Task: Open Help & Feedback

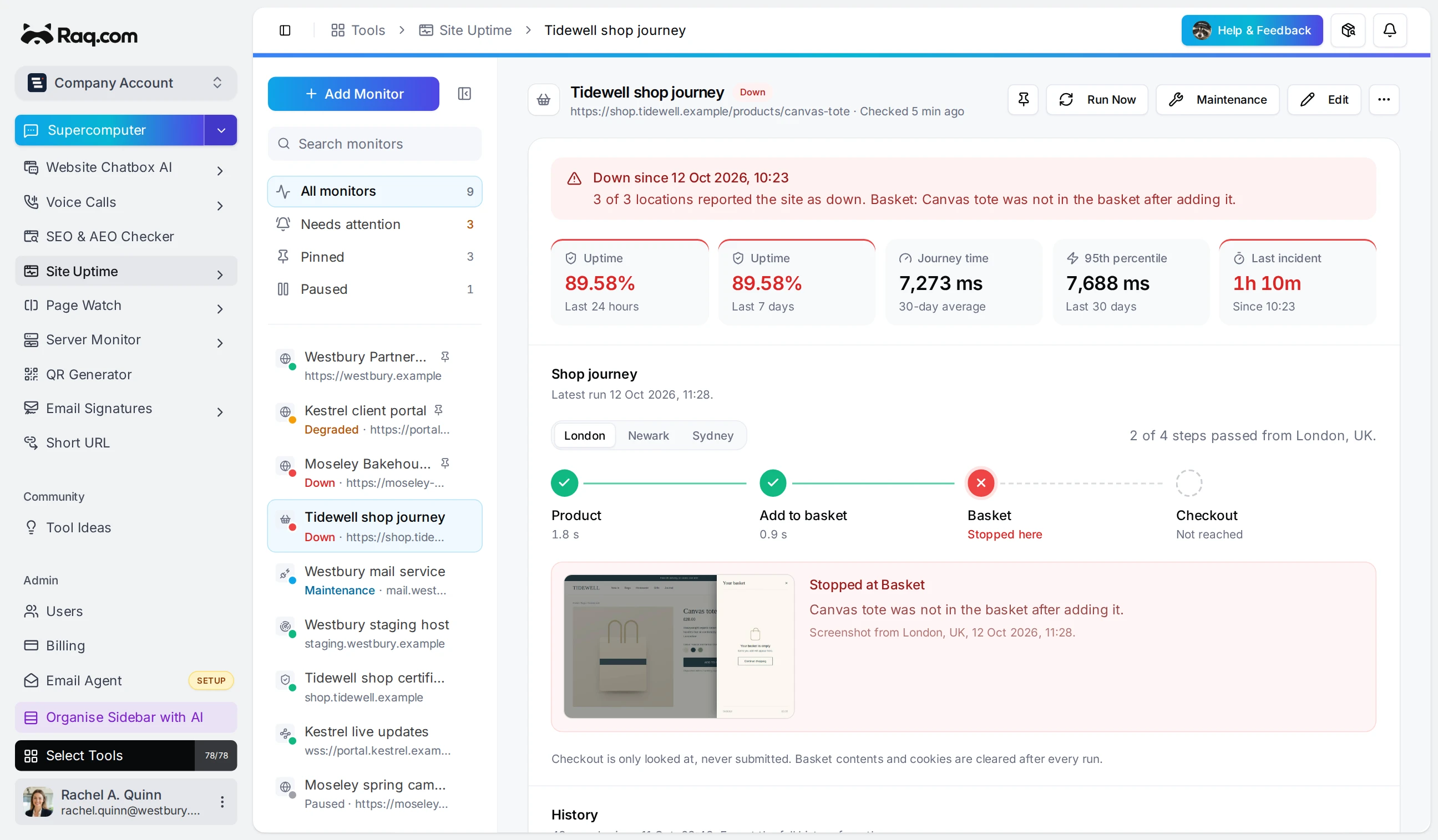Action: [x=1252, y=30]
